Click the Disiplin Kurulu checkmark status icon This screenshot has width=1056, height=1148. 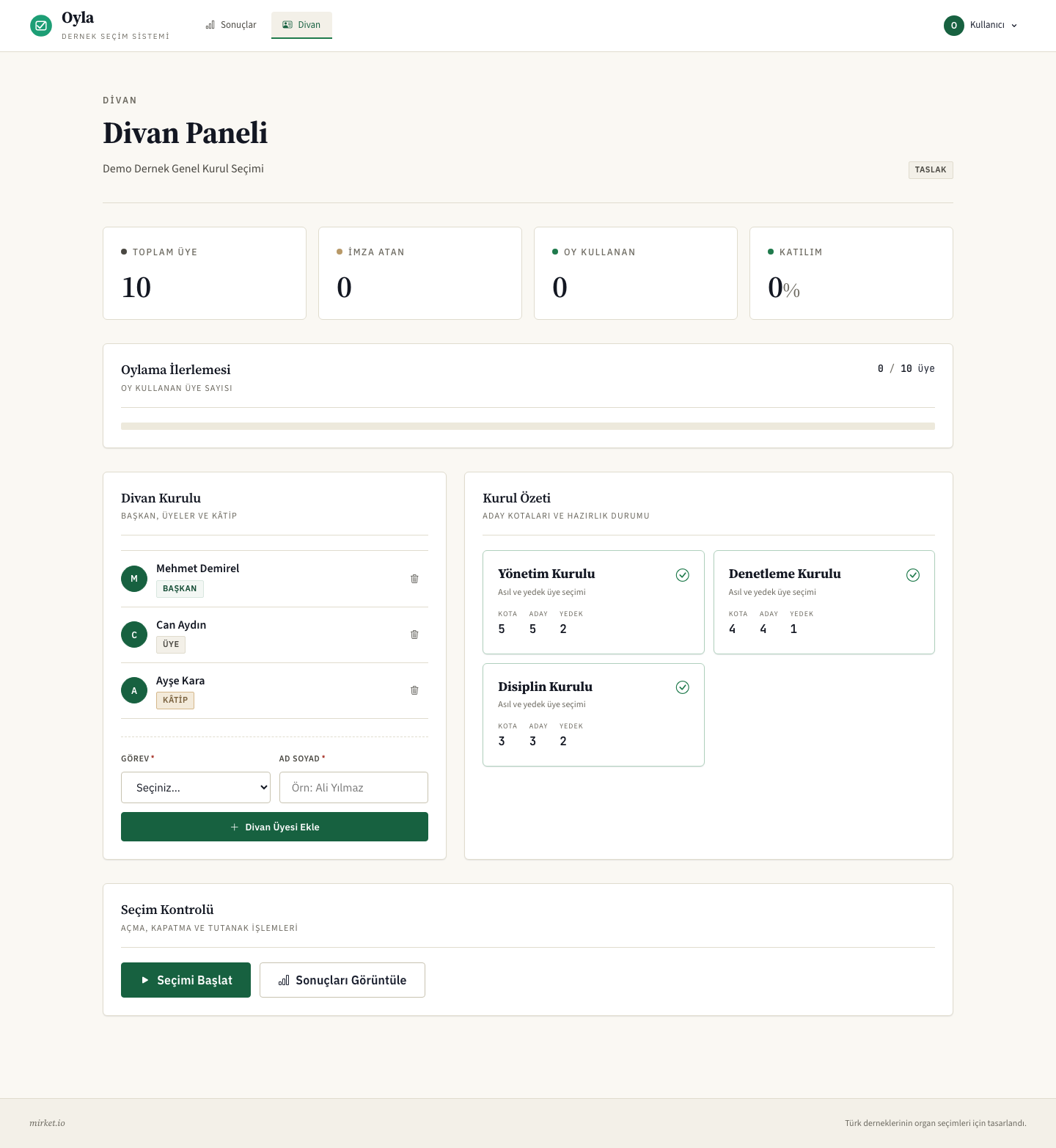click(x=683, y=687)
